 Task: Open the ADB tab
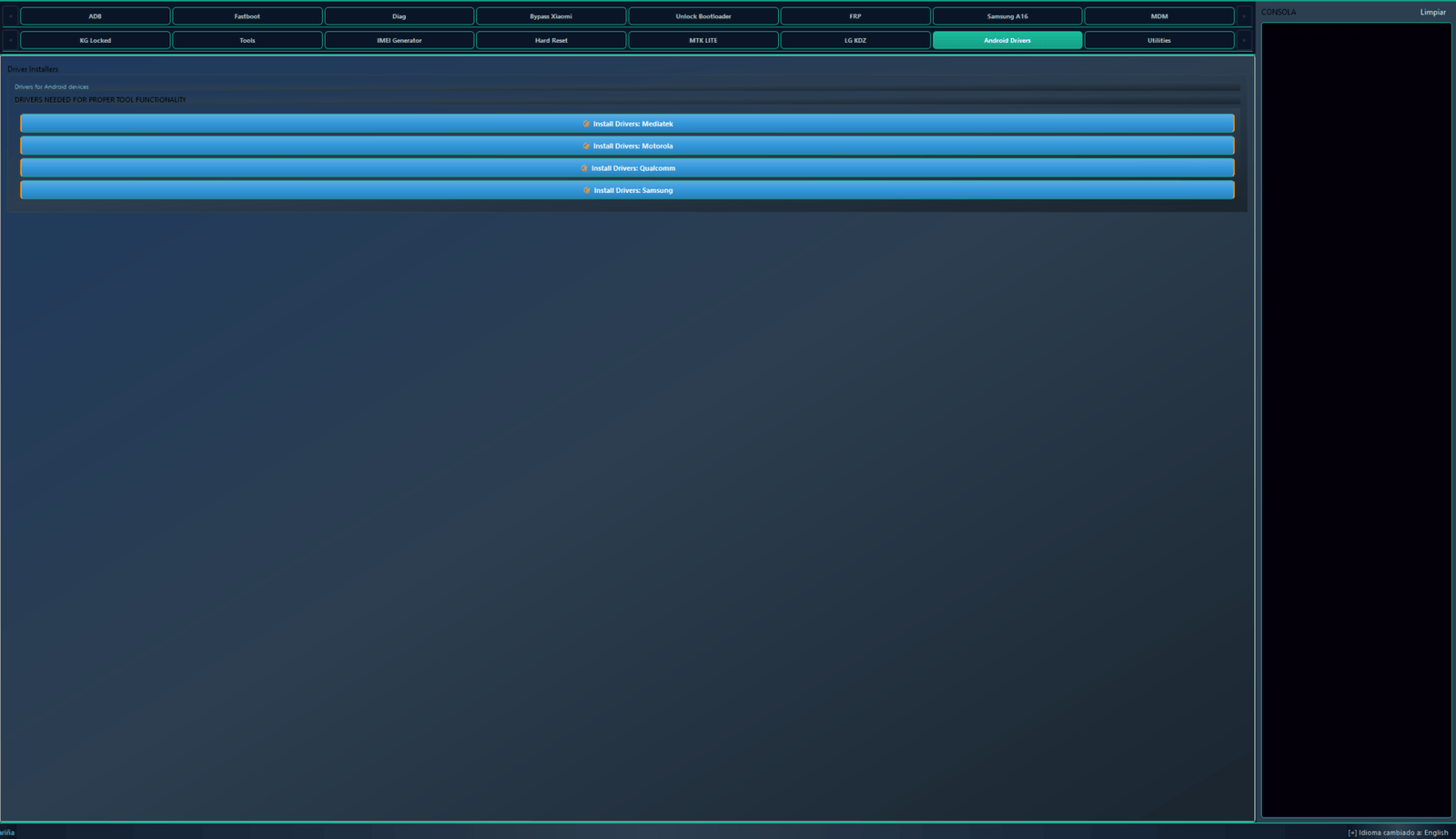pyautogui.click(x=96, y=16)
